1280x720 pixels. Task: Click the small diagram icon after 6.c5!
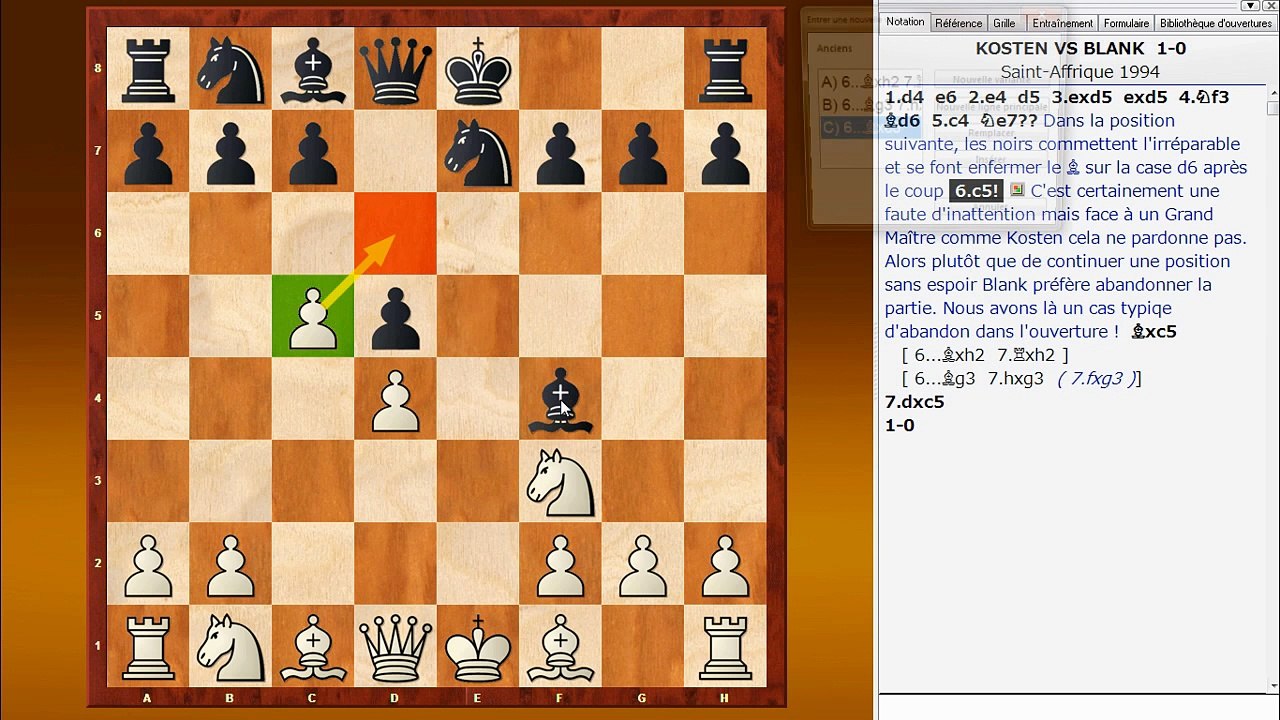click(x=1017, y=190)
